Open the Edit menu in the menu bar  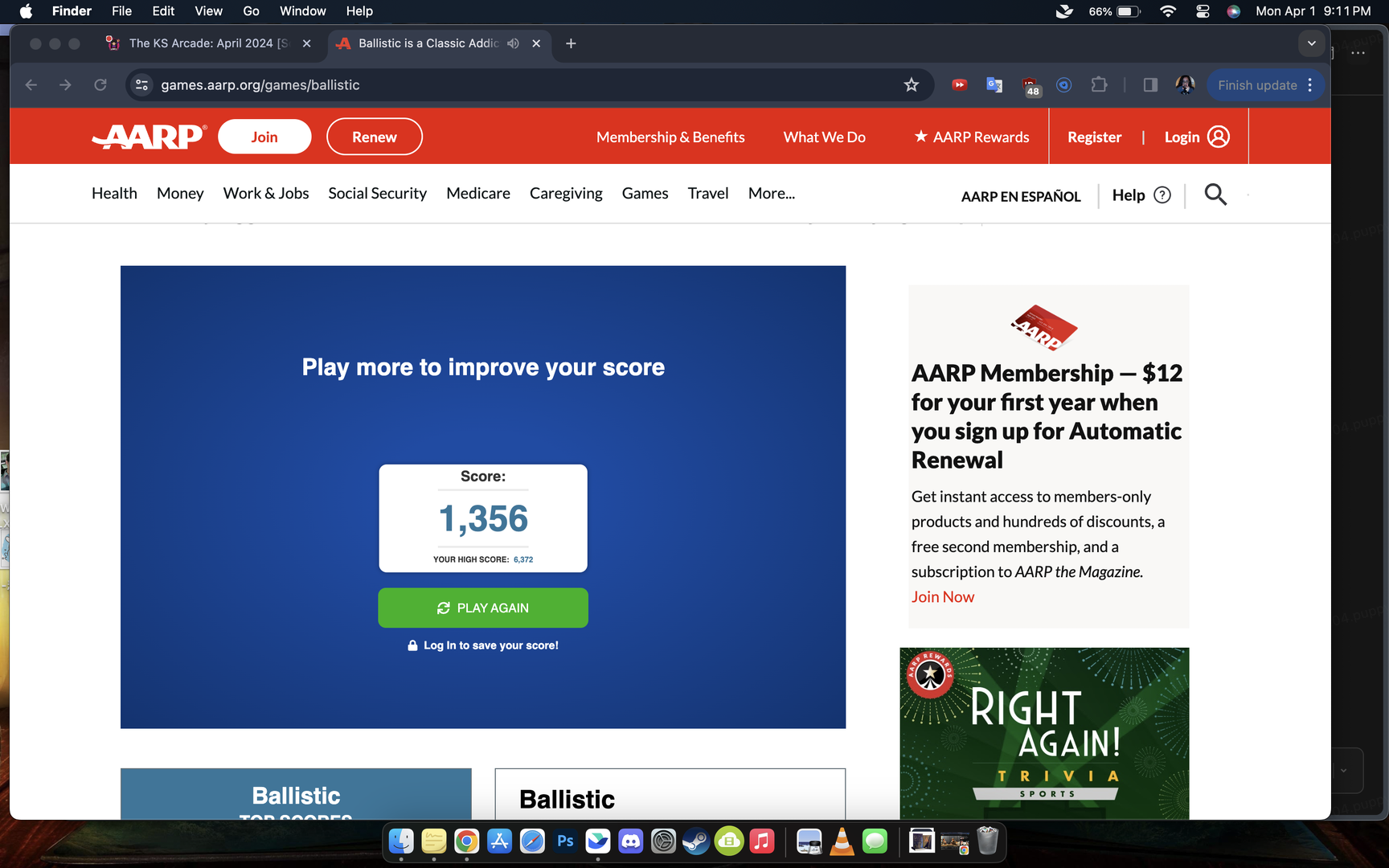tap(163, 11)
